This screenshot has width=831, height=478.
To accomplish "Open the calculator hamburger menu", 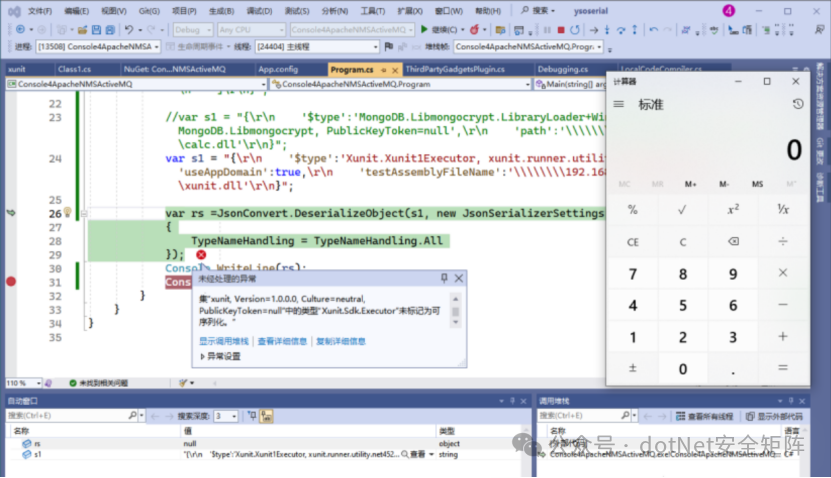I will click(618, 104).
